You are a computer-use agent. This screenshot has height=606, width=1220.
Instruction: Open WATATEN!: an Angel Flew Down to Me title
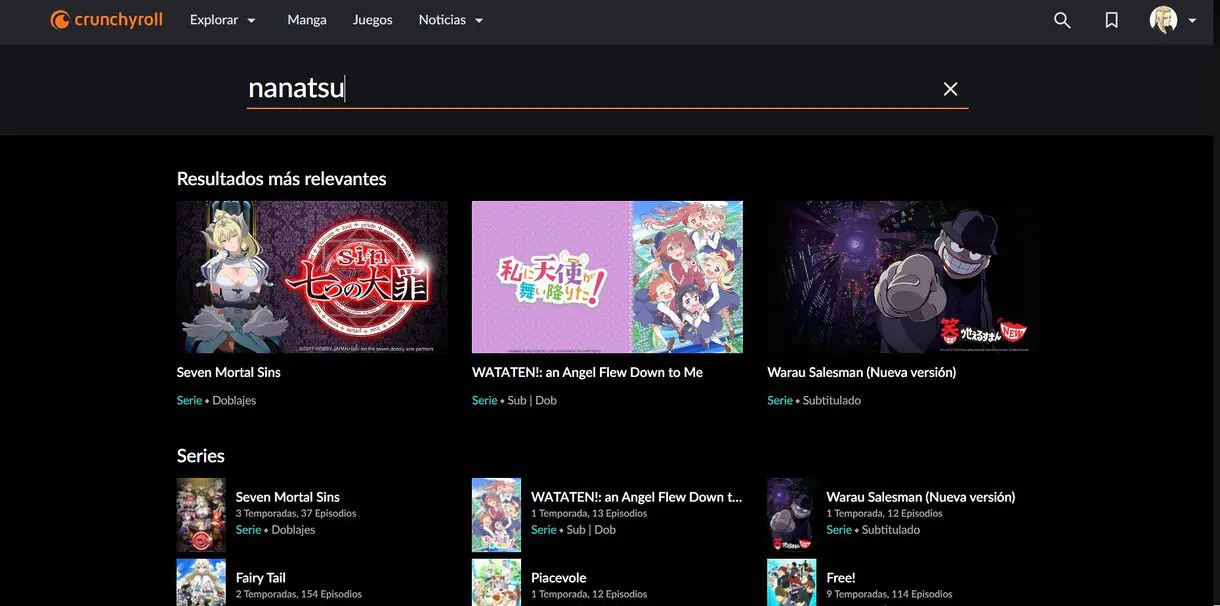click(x=587, y=372)
